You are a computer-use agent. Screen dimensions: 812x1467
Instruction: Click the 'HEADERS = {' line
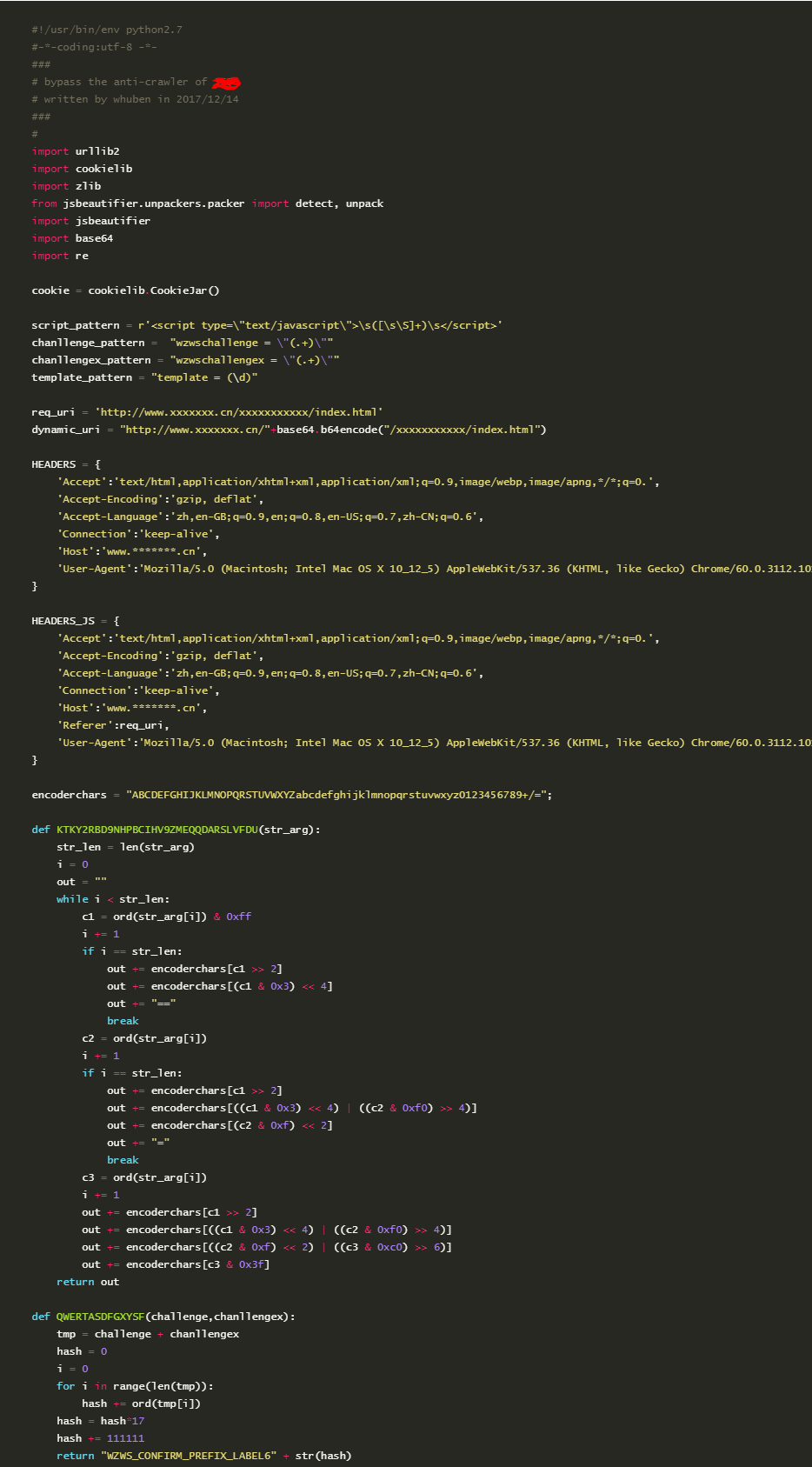click(66, 464)
